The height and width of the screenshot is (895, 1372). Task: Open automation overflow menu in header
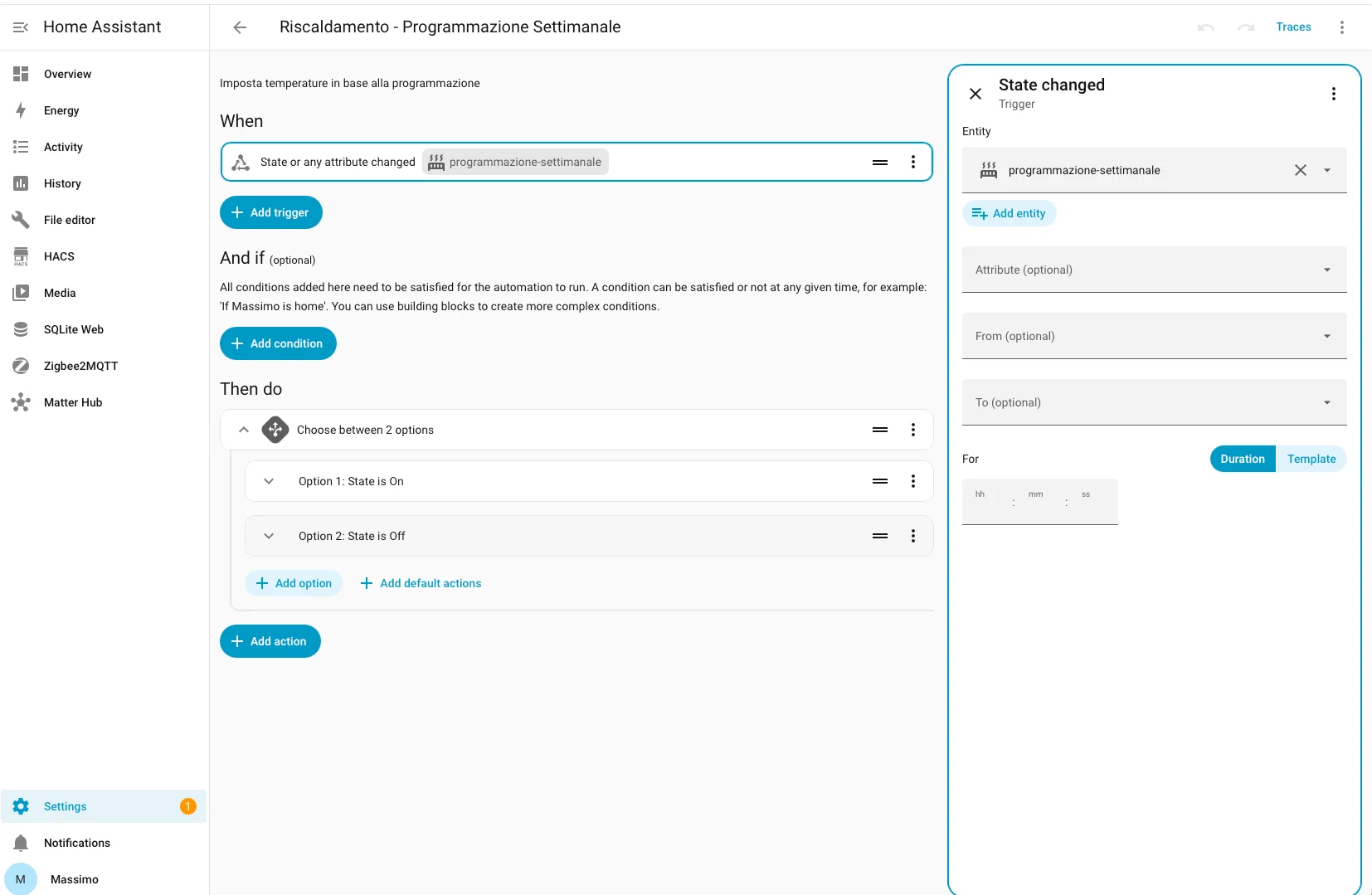pos(1341,27)
